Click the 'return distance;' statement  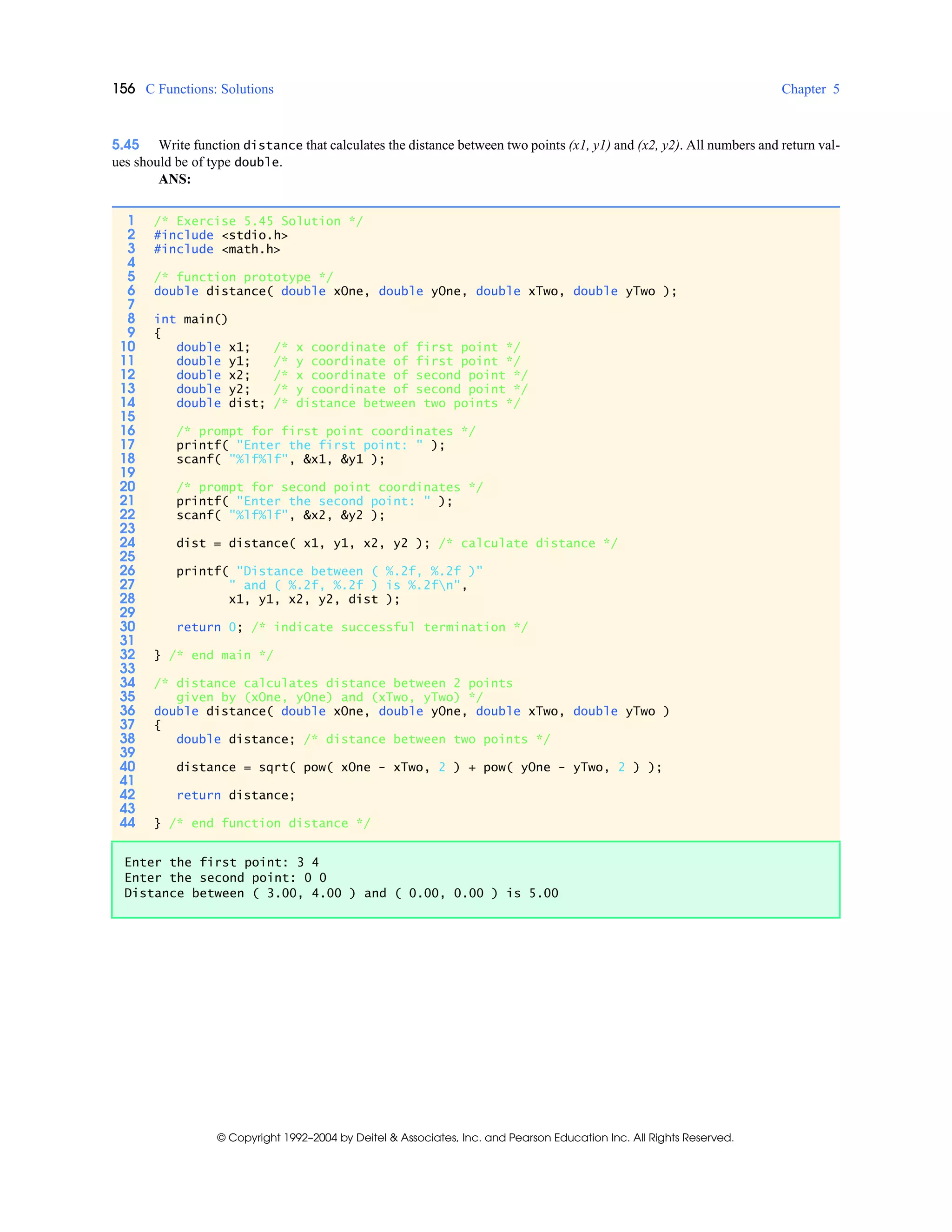pyautogui.click(x=235, y=795)
